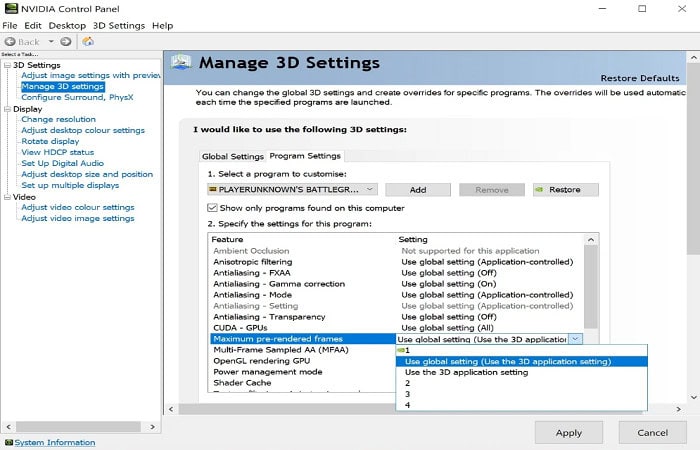
Task: Click the Cancel button
Action: (x=652, y=433)
